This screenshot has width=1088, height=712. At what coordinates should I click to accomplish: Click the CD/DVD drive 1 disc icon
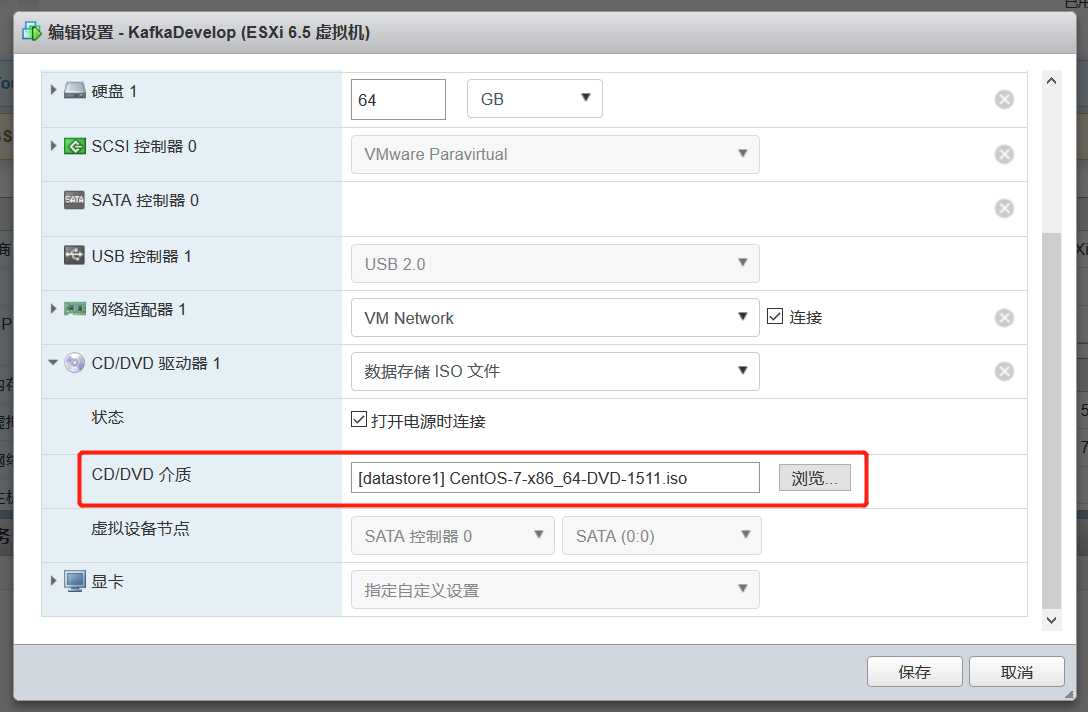point(74,362)
